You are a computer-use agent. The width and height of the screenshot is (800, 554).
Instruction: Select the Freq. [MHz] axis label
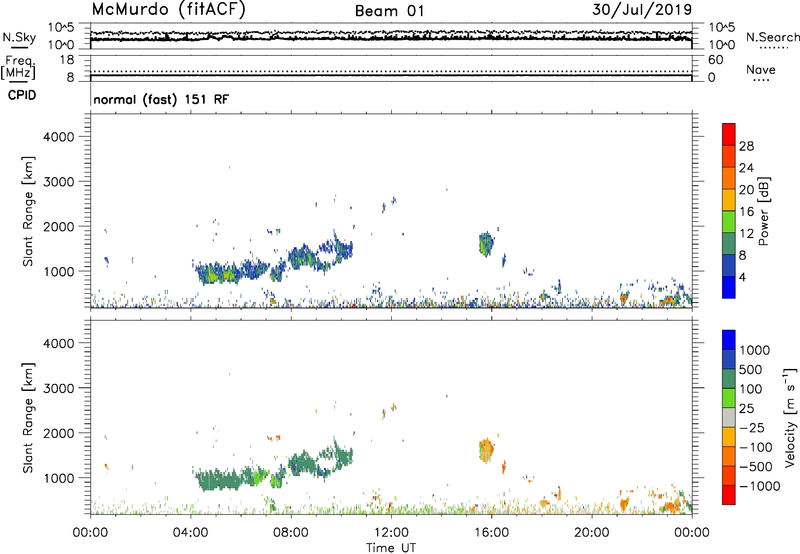[18, 67]
